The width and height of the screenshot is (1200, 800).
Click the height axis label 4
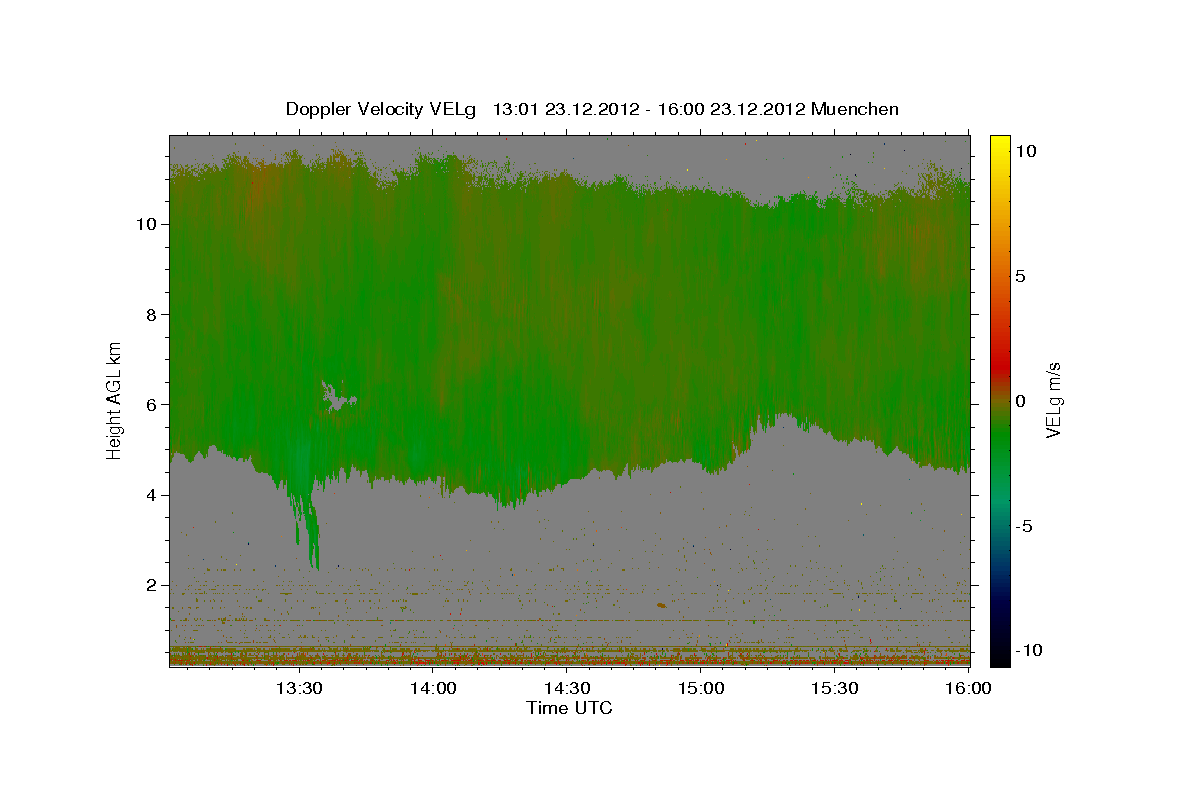click(152, 495)
